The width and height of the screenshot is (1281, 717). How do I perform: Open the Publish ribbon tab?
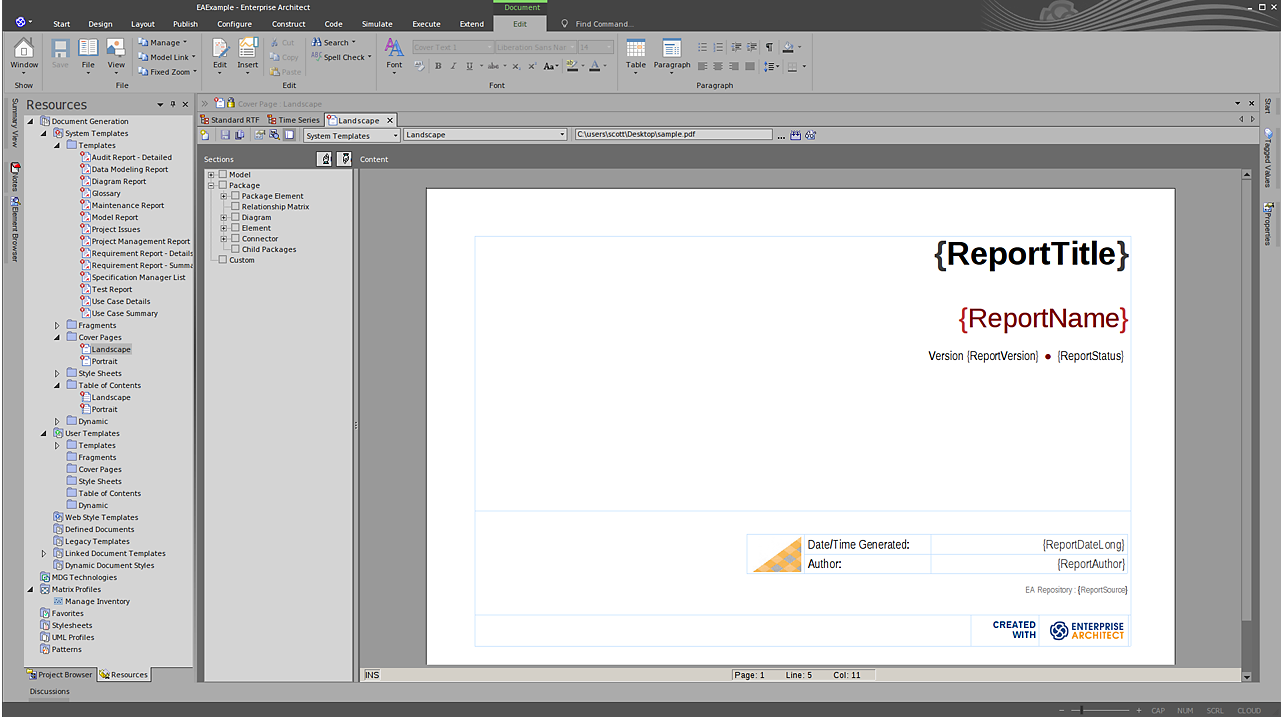[x=185, y=24]
